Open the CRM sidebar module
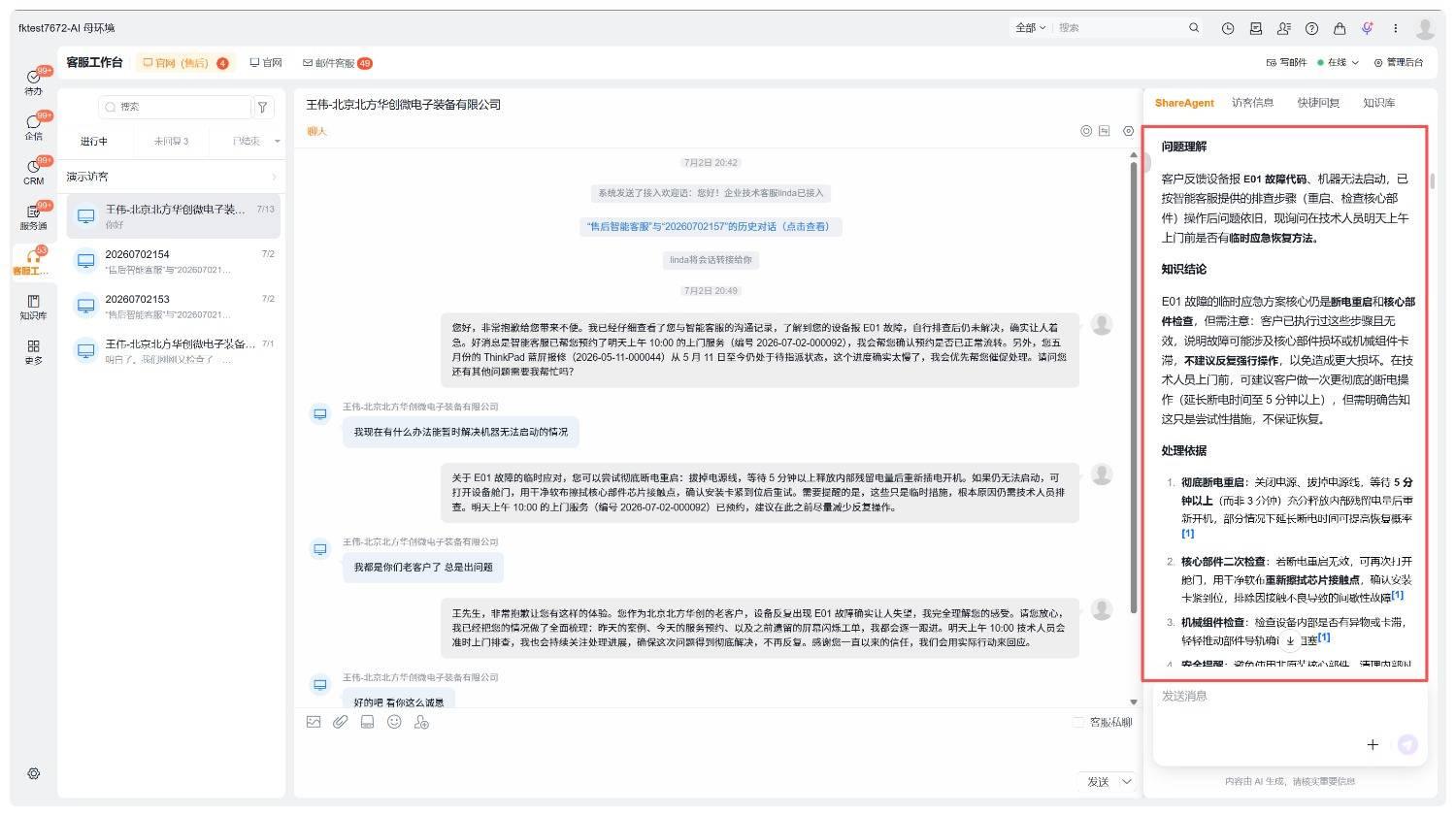This screenshot has width=1456, height=816. pyautogui.click(x=34, y=172)
